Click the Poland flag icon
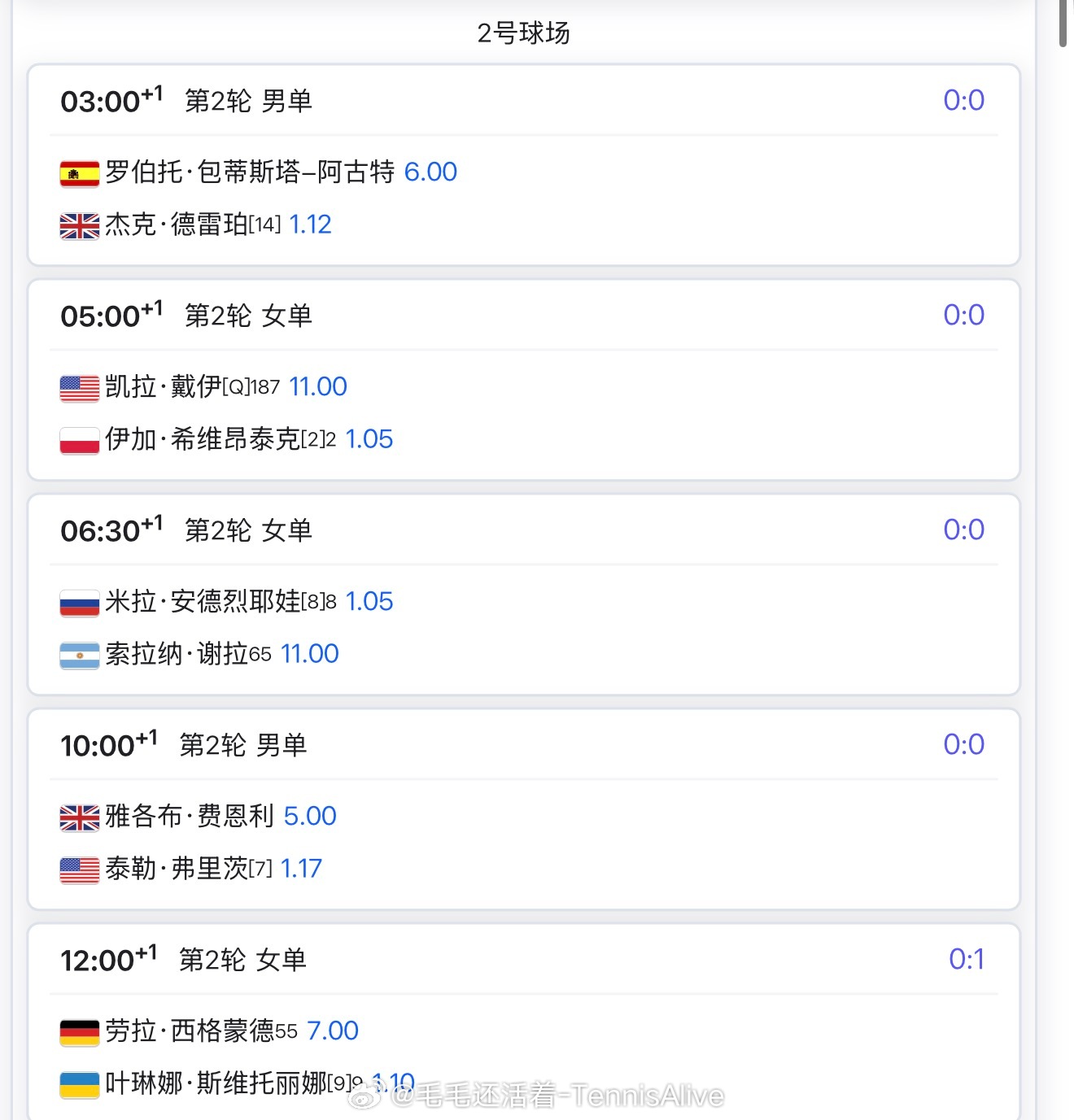 (x=80, y=440)
